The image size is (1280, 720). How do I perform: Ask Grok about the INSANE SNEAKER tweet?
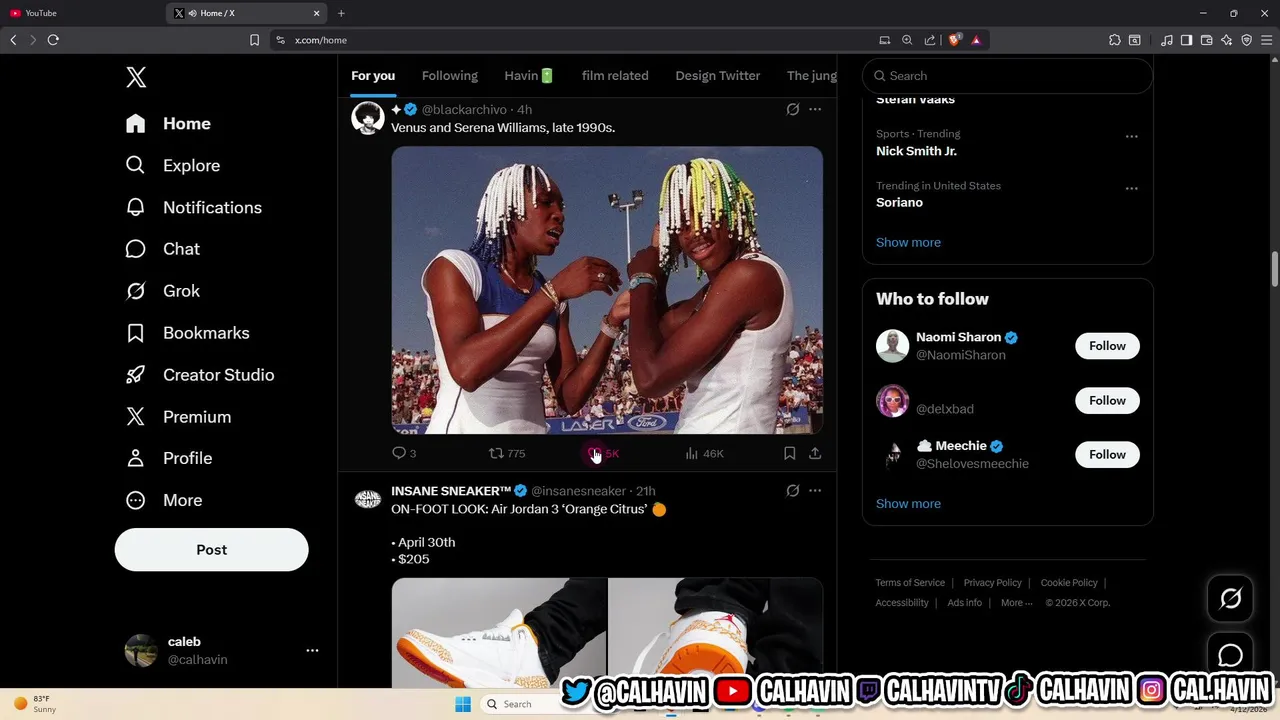coord(793,490)
